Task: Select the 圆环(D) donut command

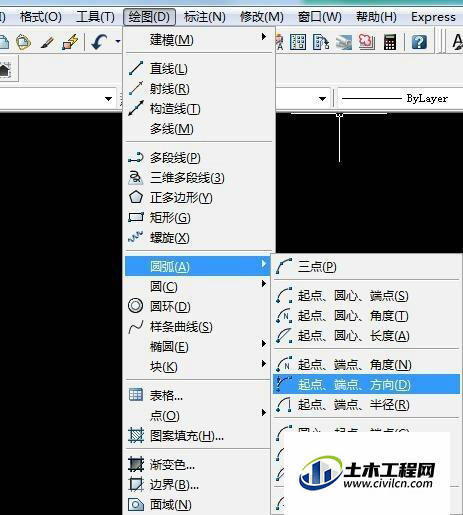Action: click(198, 306)
